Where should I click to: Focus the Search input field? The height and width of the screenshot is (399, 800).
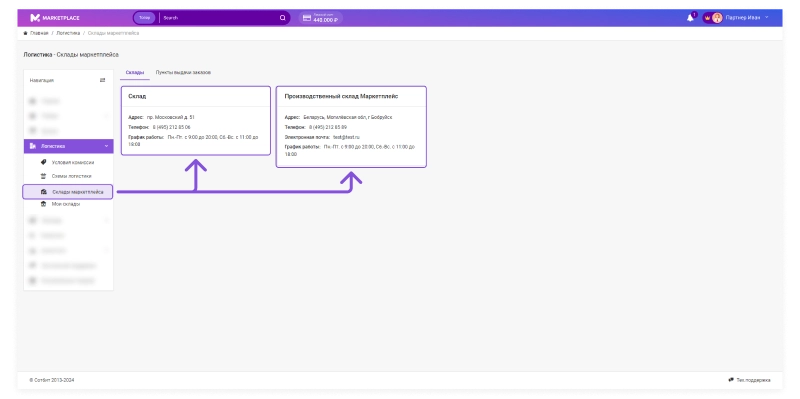click(x=220, y=18)
